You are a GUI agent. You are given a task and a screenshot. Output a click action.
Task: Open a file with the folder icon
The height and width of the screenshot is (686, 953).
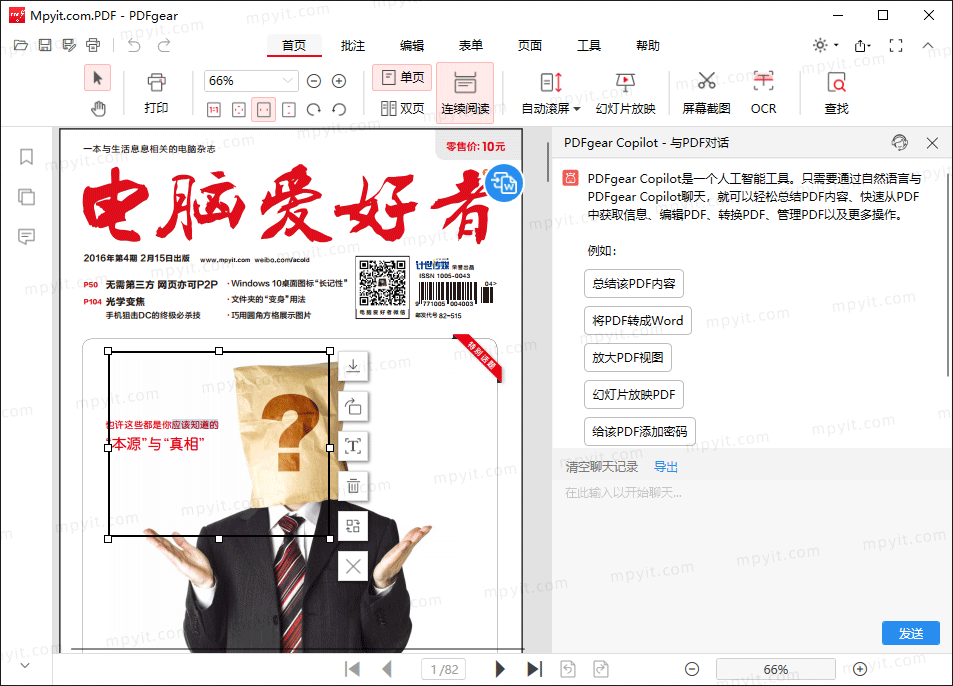(21, 45)
